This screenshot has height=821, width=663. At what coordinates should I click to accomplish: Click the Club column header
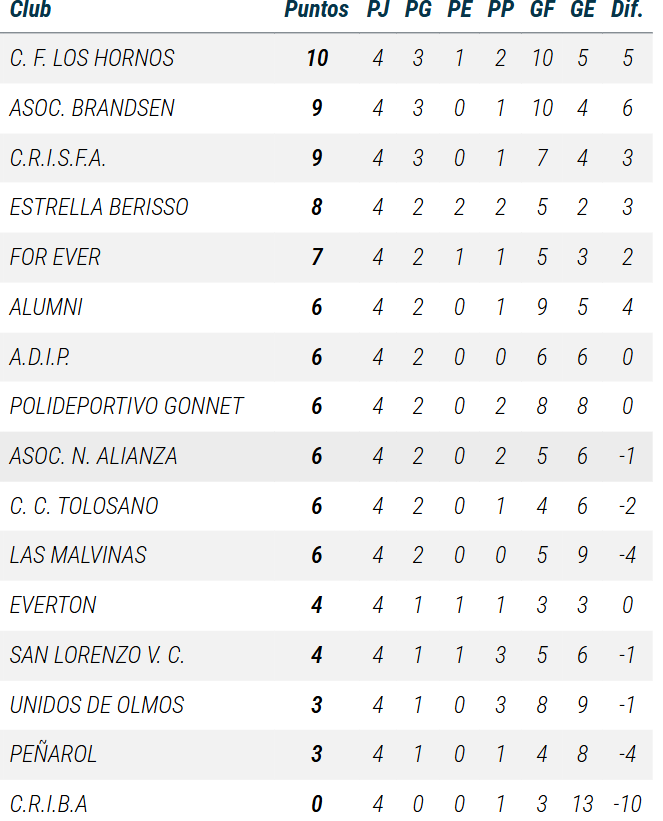31,11
